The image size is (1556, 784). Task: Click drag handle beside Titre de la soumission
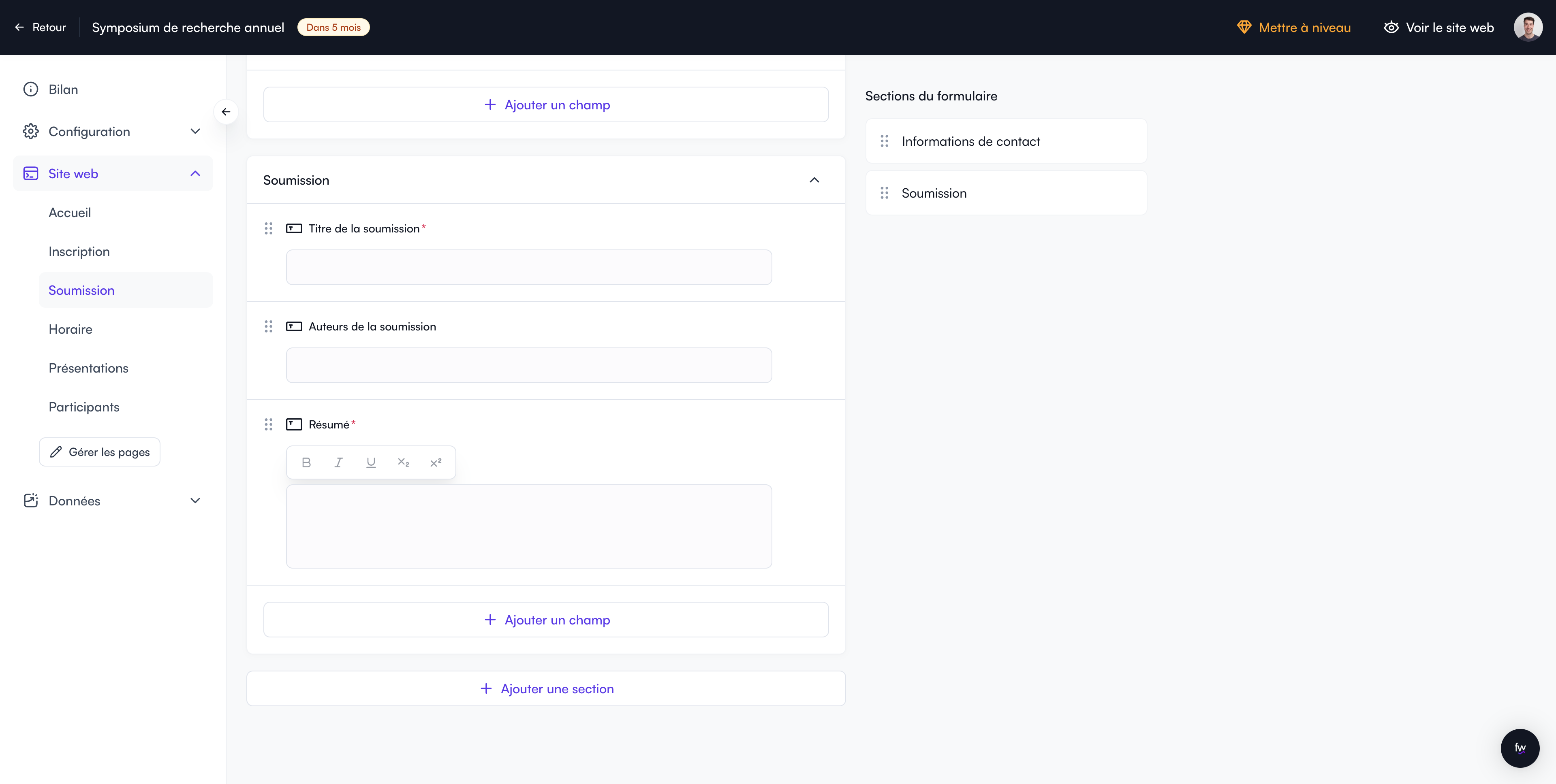pyautogui.click(x=269, y=229)
